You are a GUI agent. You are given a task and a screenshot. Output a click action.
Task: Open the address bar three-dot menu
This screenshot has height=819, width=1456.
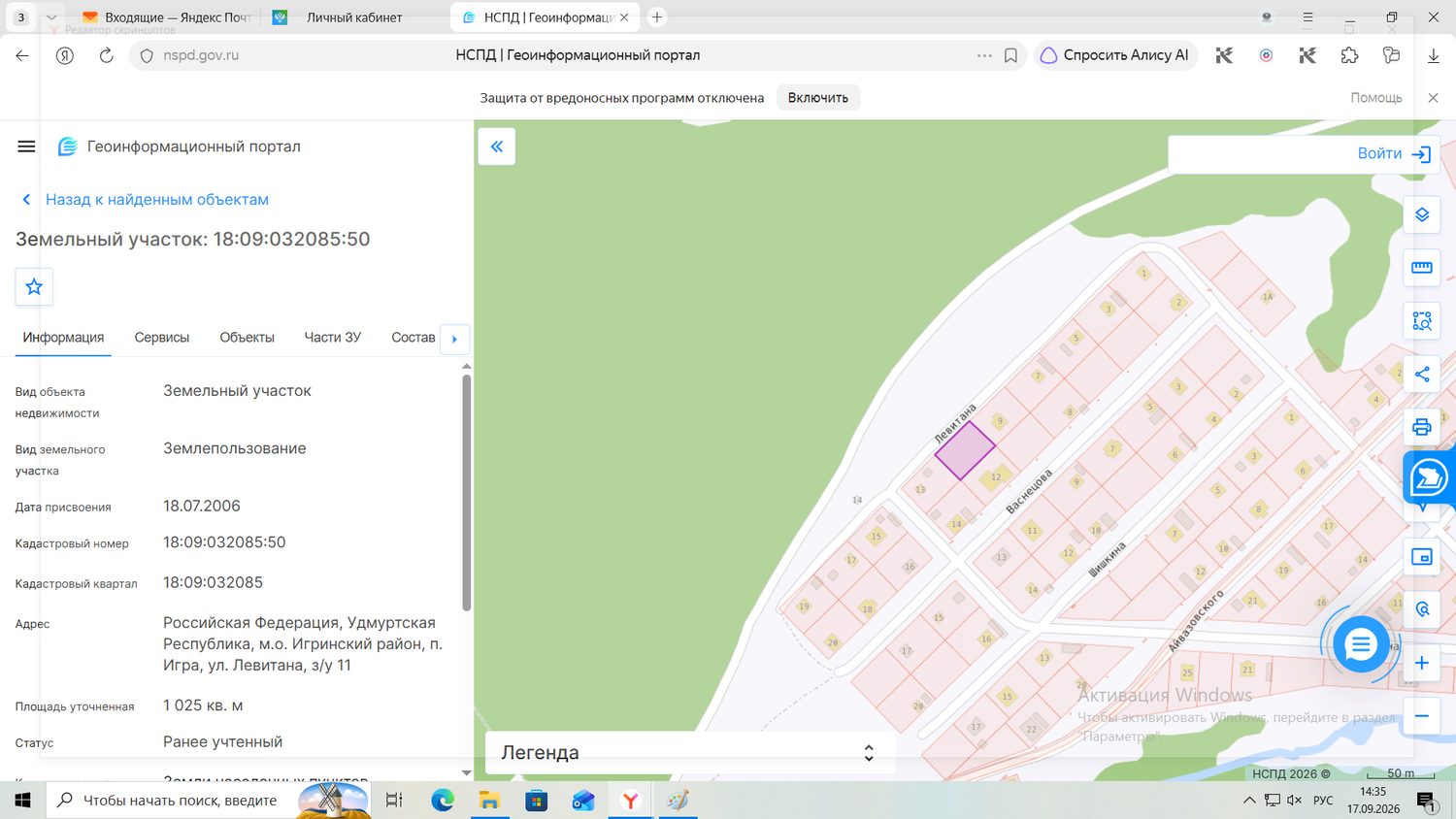pyautogui.click(x=984, y=55)
